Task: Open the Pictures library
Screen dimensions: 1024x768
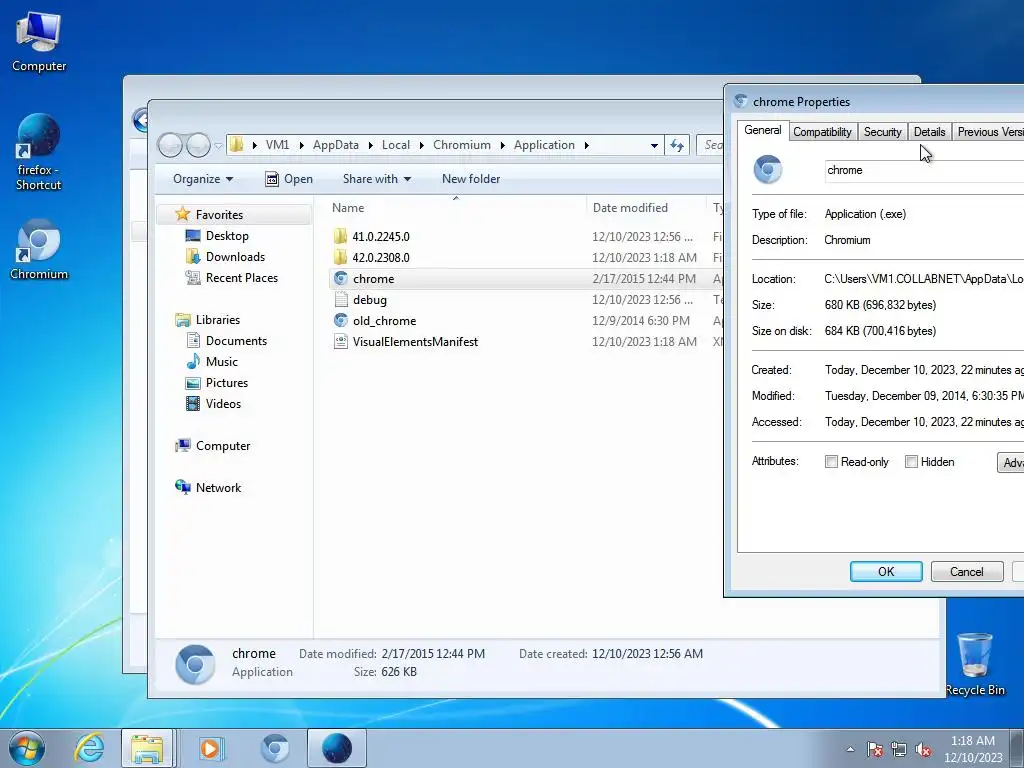Action: [227, 383]
